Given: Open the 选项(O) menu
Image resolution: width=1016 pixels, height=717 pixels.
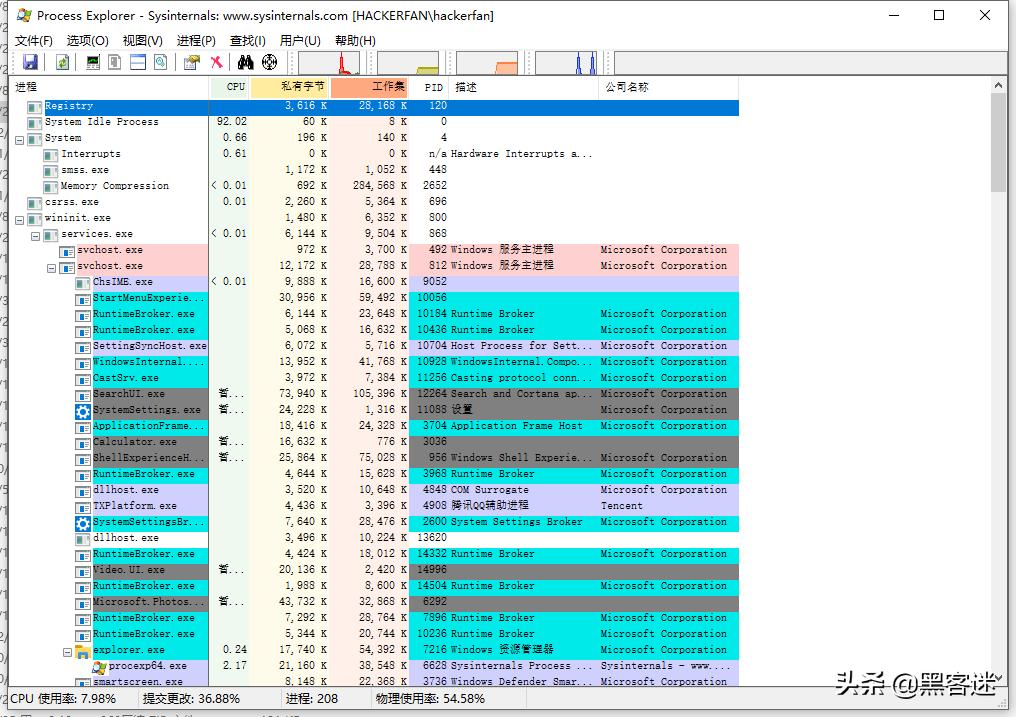Looking at the screenshot, I should tap(86, 40).
